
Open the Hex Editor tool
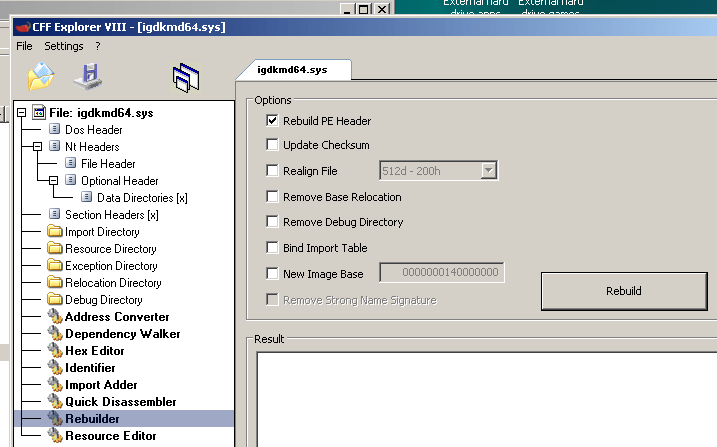point(94,351)
